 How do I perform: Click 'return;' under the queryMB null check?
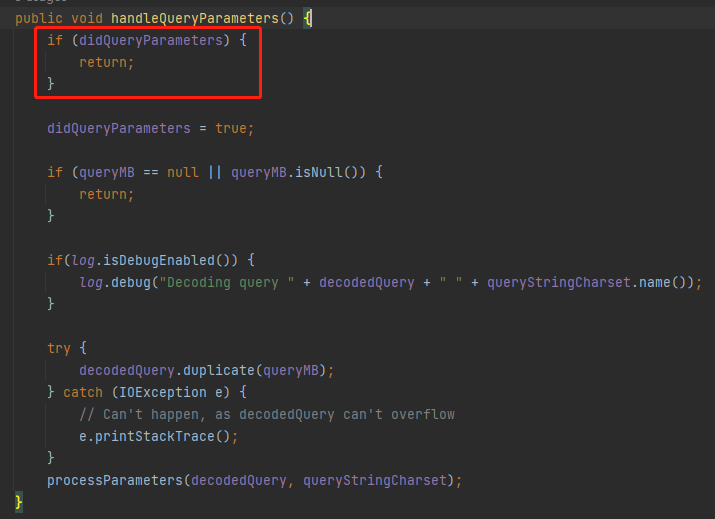click(x=106, y=195)
